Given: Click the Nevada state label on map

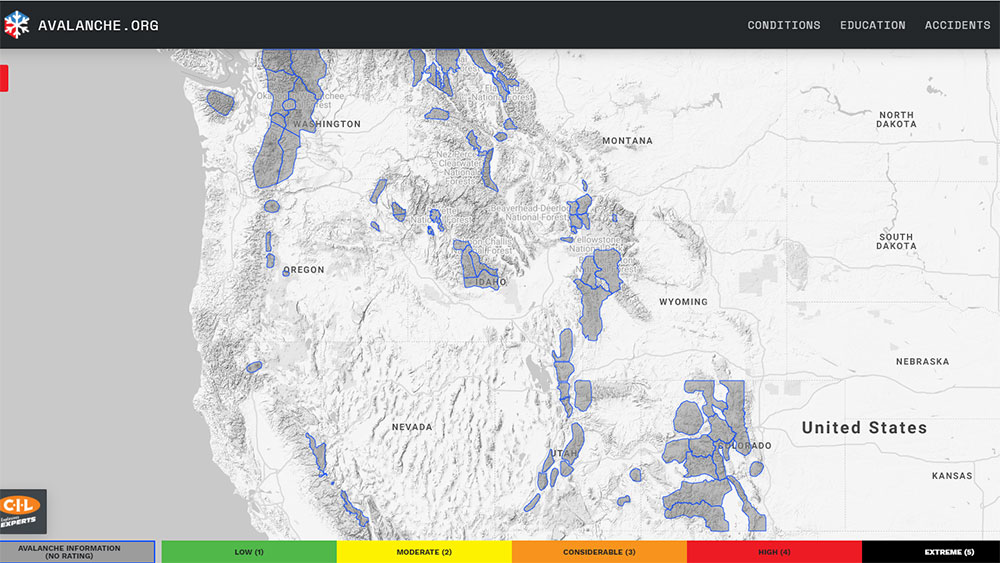Looking at the screenshot, I should click(x=412, y=427).
